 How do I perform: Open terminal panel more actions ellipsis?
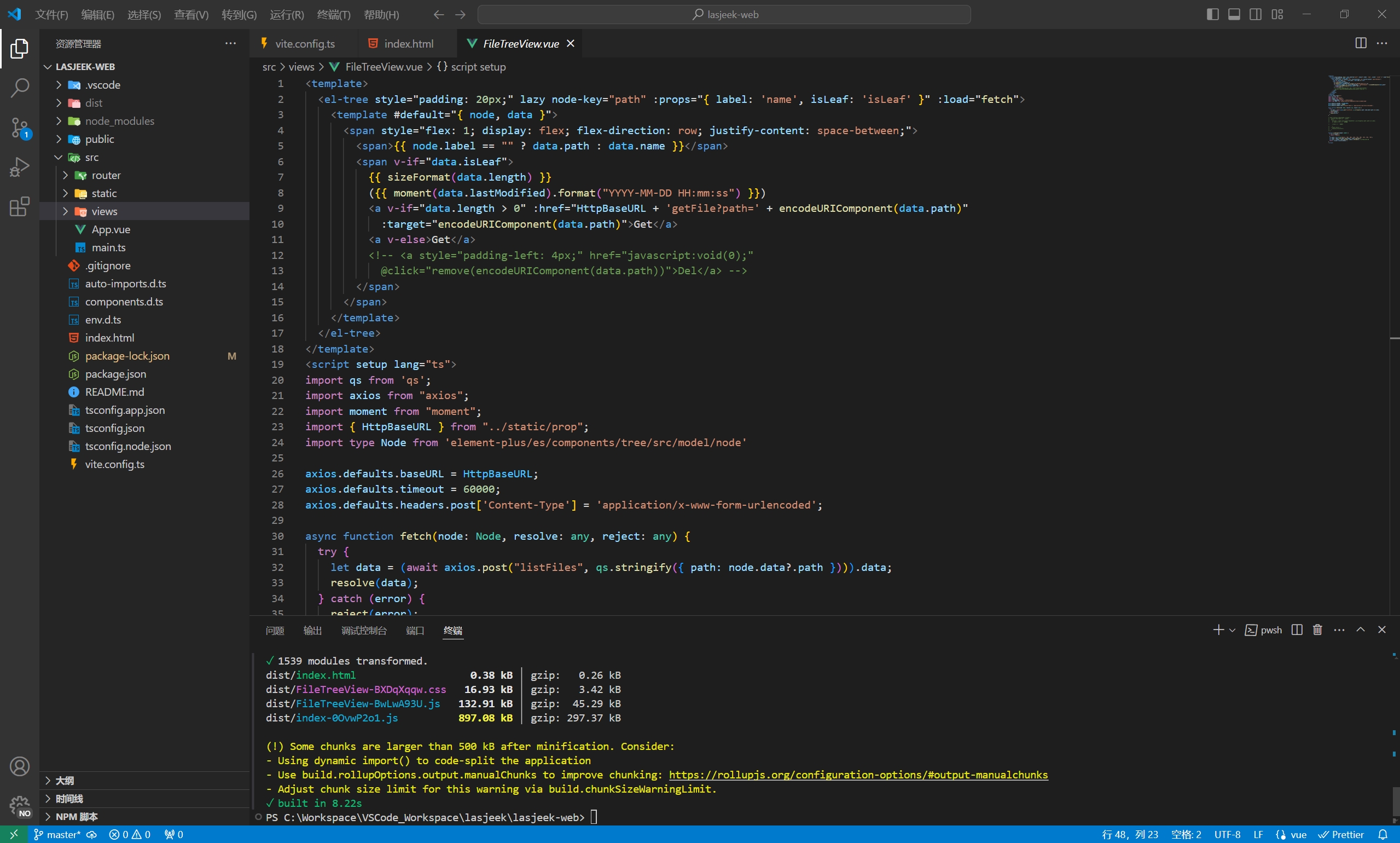click(x=1339, y=630)
